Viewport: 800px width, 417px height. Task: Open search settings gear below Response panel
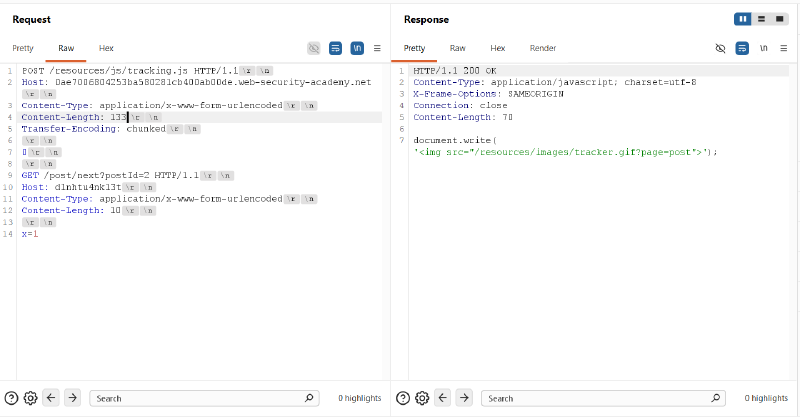point(422,398)
